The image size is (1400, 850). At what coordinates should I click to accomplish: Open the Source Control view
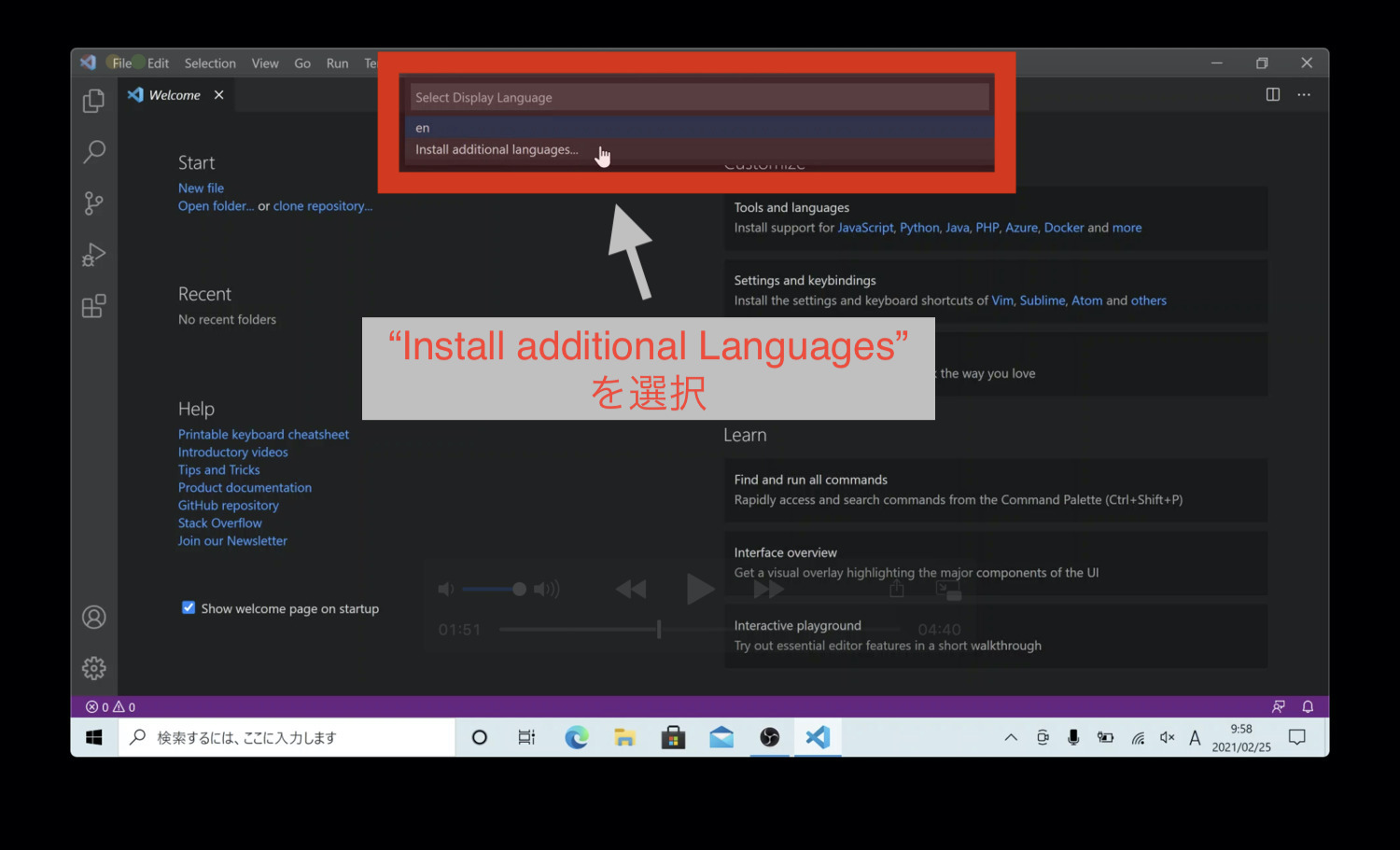coord(93,202)
